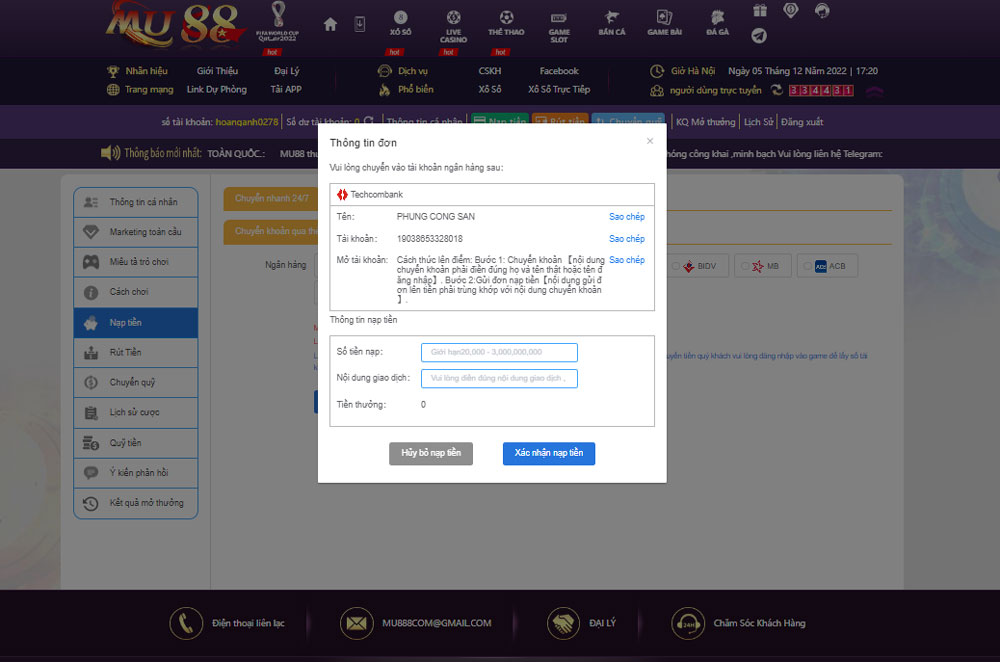Open the Live Casino icon
Viewport: 1000px width, 662px height.
click(453, 26)
